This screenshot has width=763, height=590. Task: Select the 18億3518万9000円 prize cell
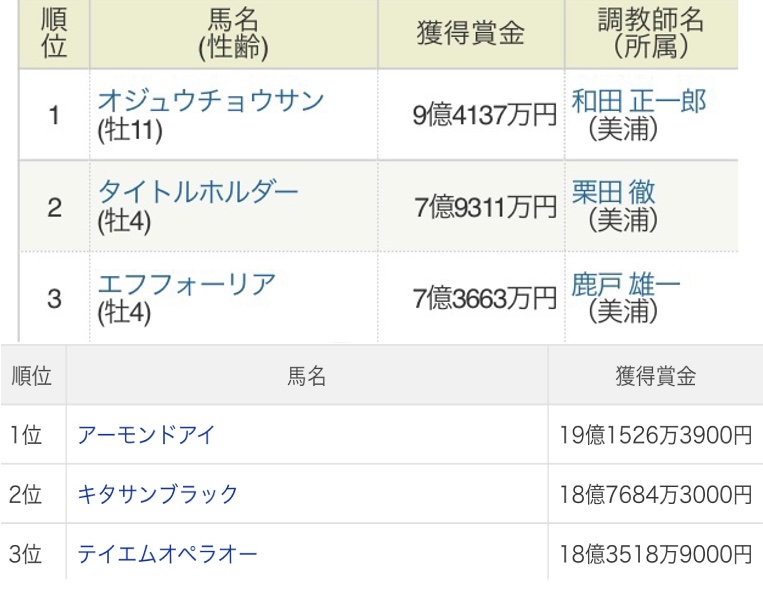[x=655, y=554]
